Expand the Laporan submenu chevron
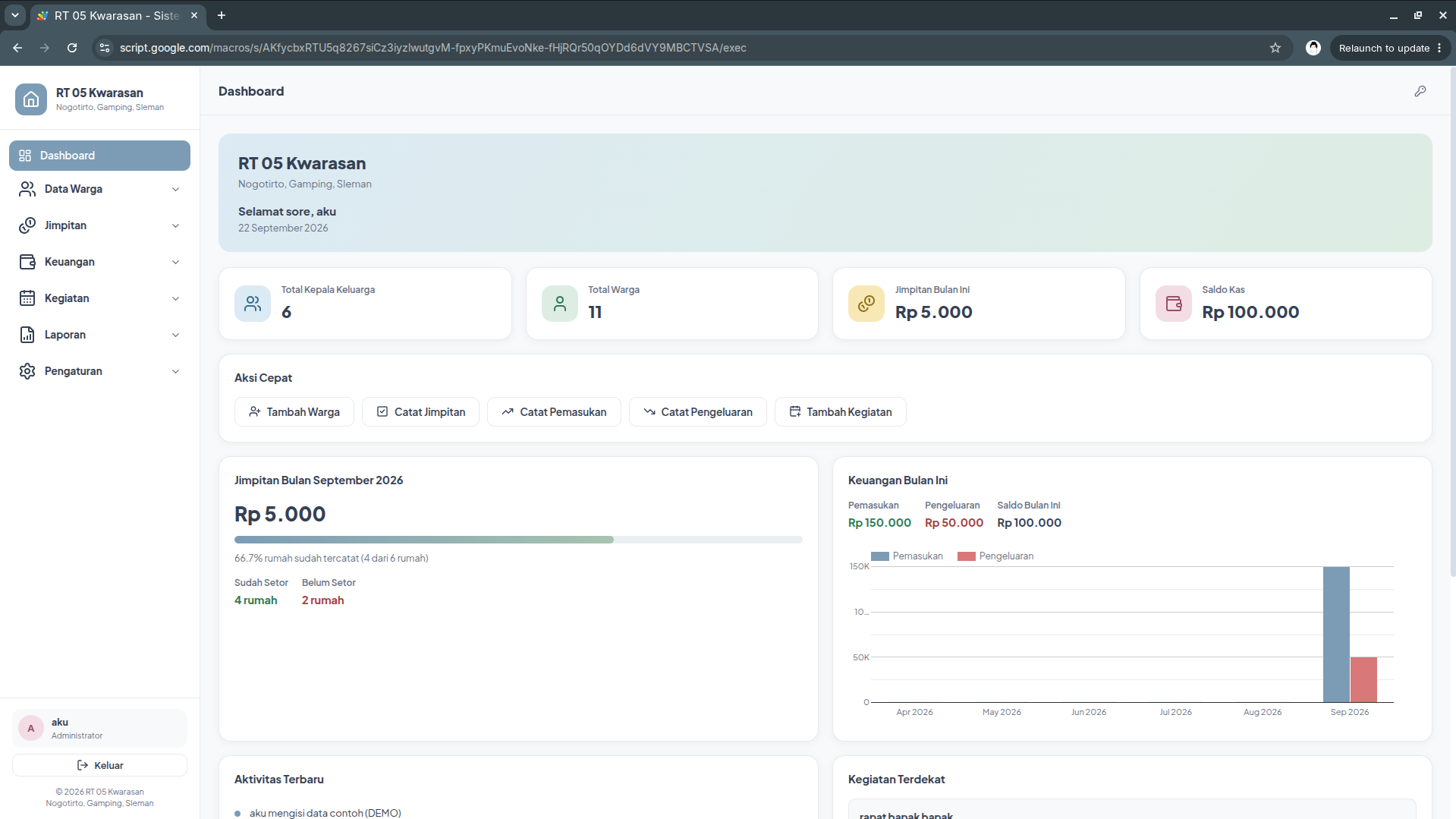The image size is (1456, 819). point(176,335)
